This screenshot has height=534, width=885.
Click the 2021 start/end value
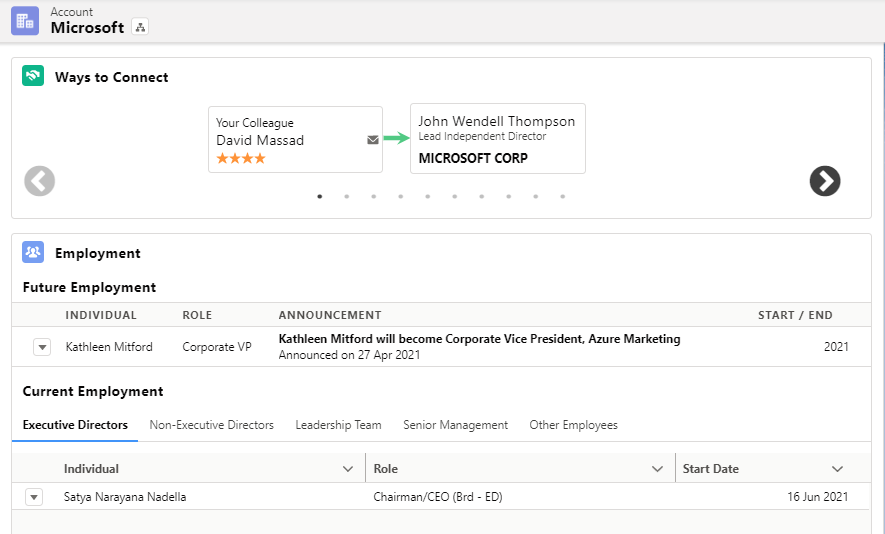(x=836, y=347)
